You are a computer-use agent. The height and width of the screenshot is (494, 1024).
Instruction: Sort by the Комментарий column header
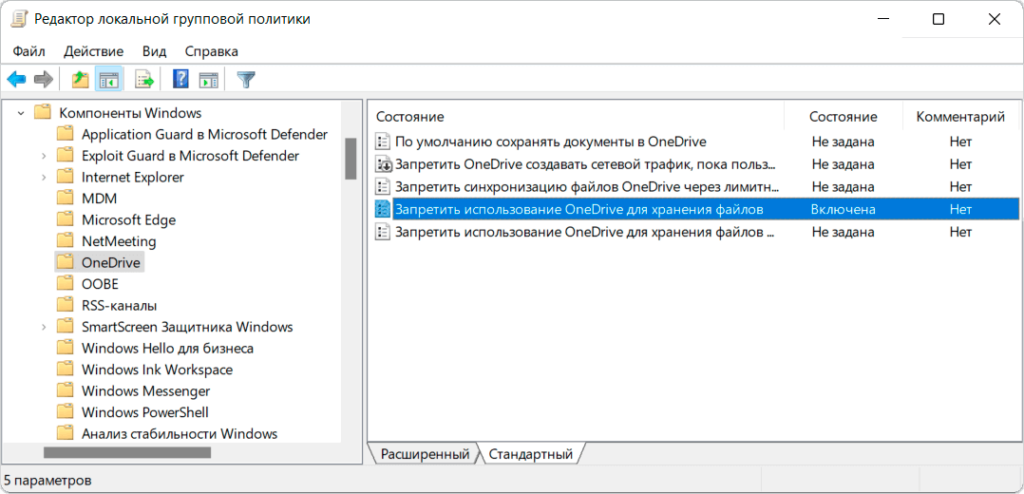click(960, 117)
